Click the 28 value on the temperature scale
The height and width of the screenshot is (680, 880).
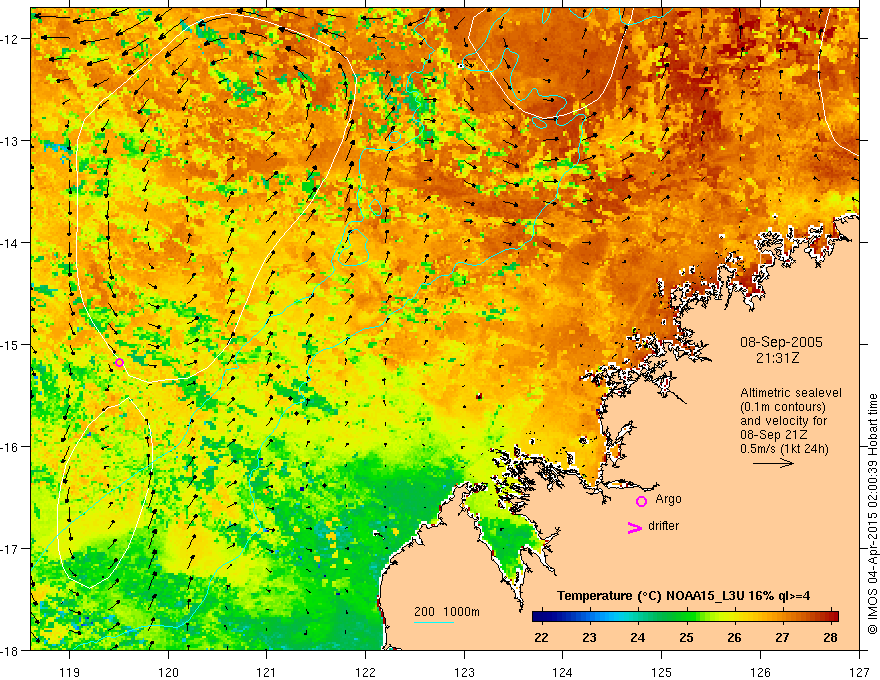[x=831, y=637]
